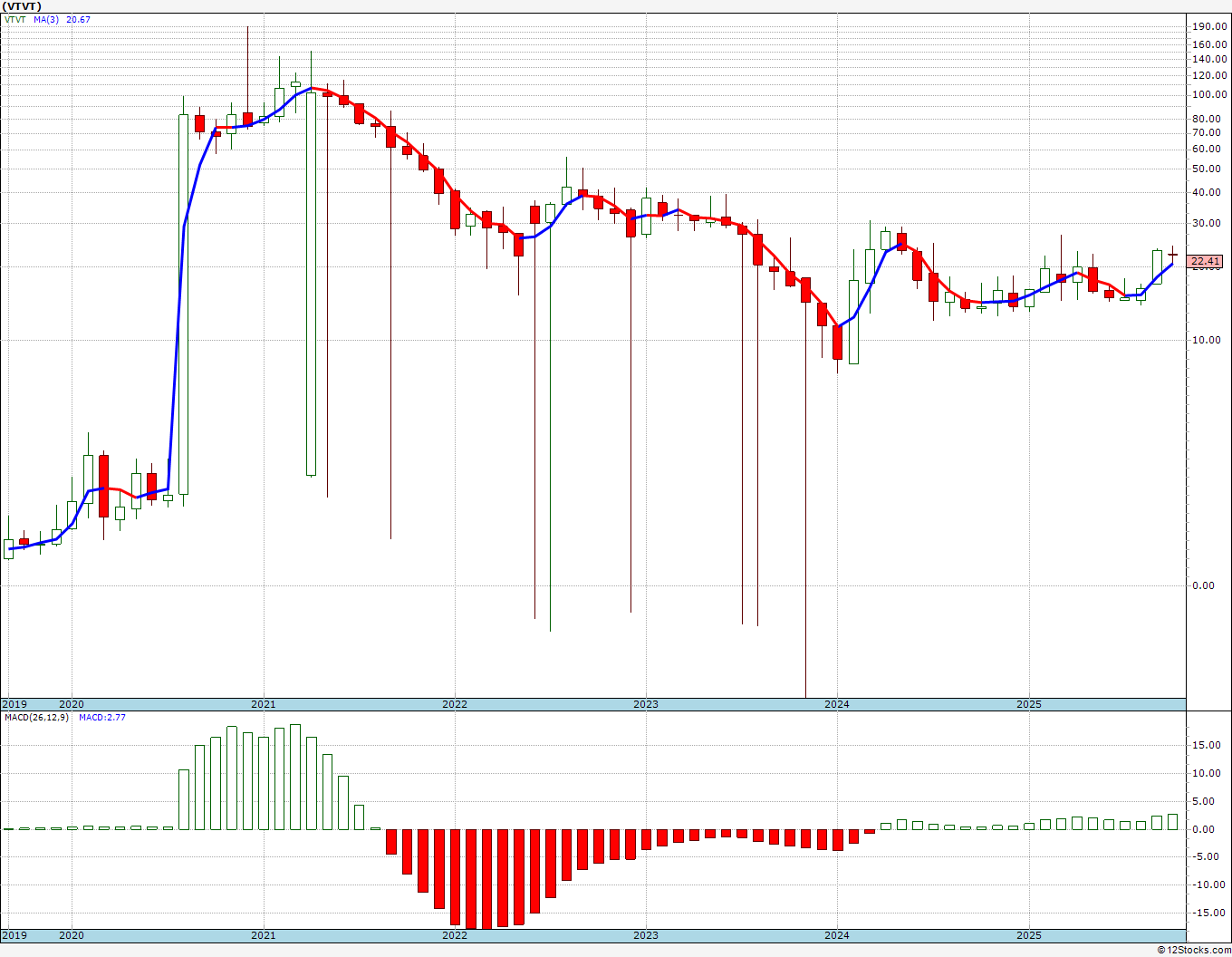Select 2021 on the MACD panel time axis

coord(263,935)
